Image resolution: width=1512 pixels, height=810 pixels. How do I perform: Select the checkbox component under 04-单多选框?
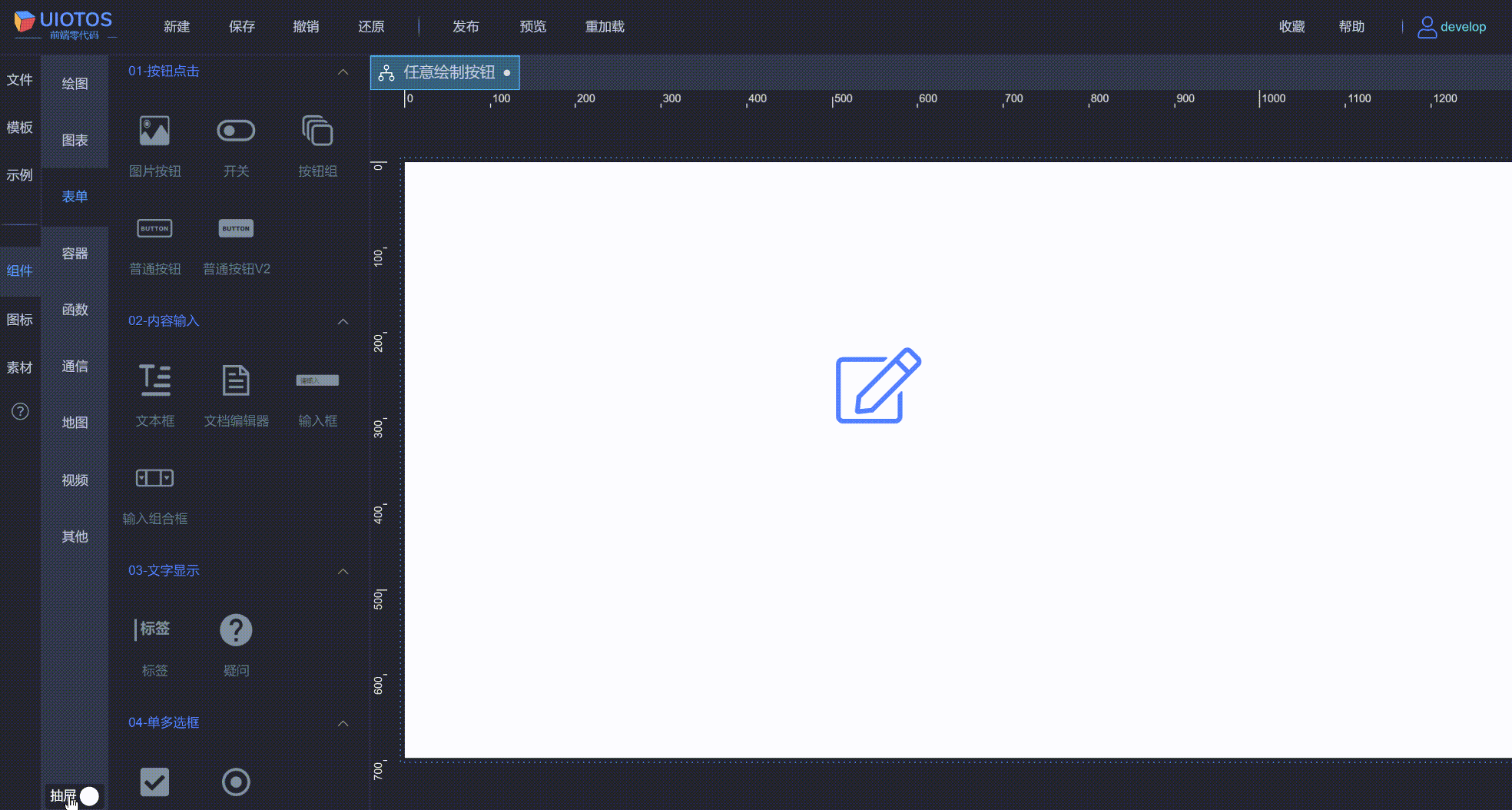click(x=154, y=782)
